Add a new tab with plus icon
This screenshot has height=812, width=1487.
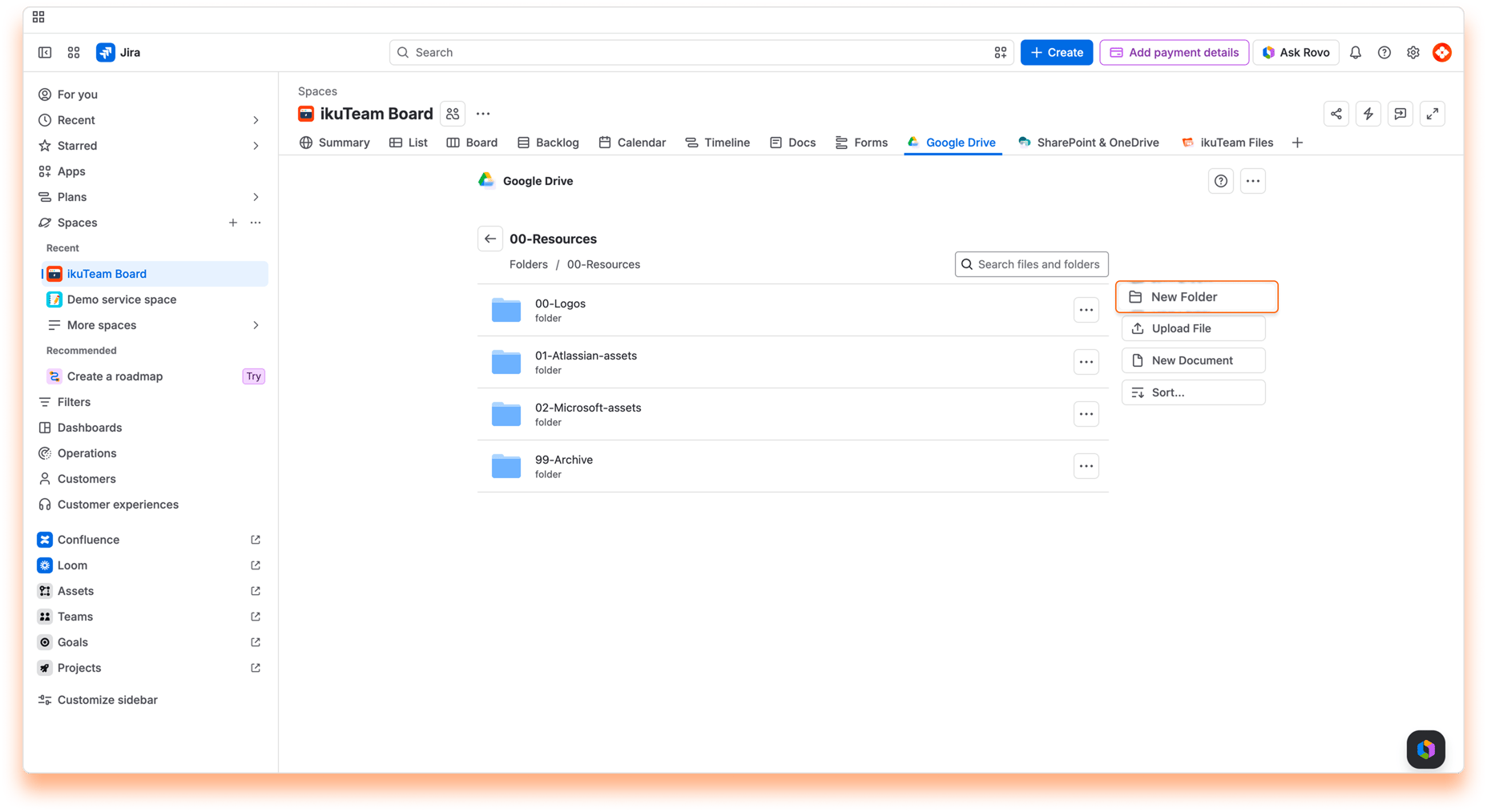tap(1298, 143)
